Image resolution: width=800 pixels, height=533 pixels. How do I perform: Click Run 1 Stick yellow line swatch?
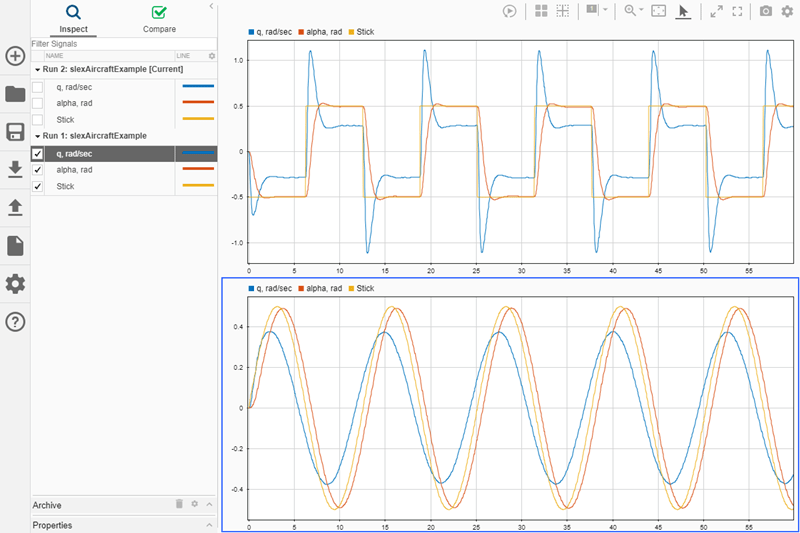198,185
